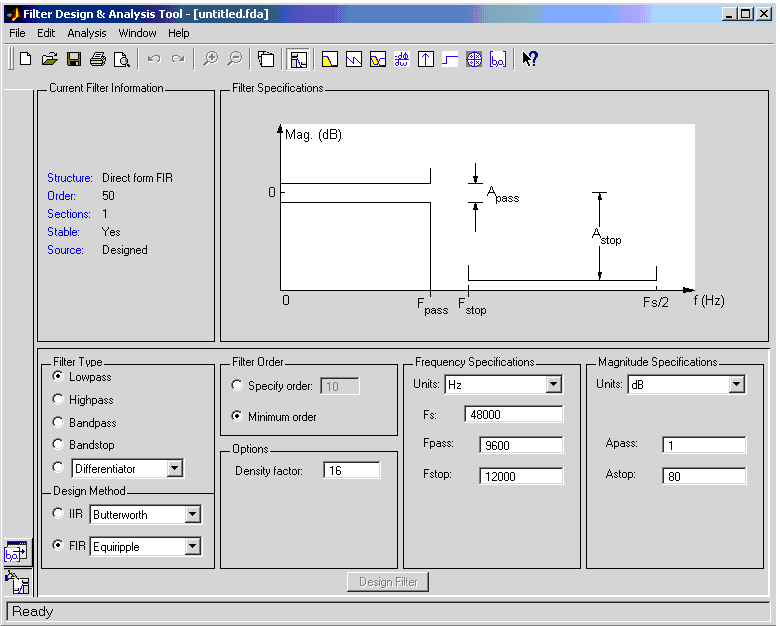Image resolution: width=780 pixels, height=626 pixels.
Task: Open the magnitude Units dB dropdown
Action: pyautogui.click(x=737, y=385)
